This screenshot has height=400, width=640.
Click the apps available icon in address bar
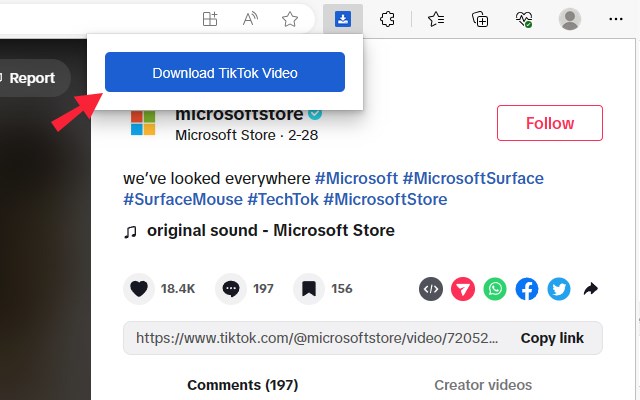210,19
